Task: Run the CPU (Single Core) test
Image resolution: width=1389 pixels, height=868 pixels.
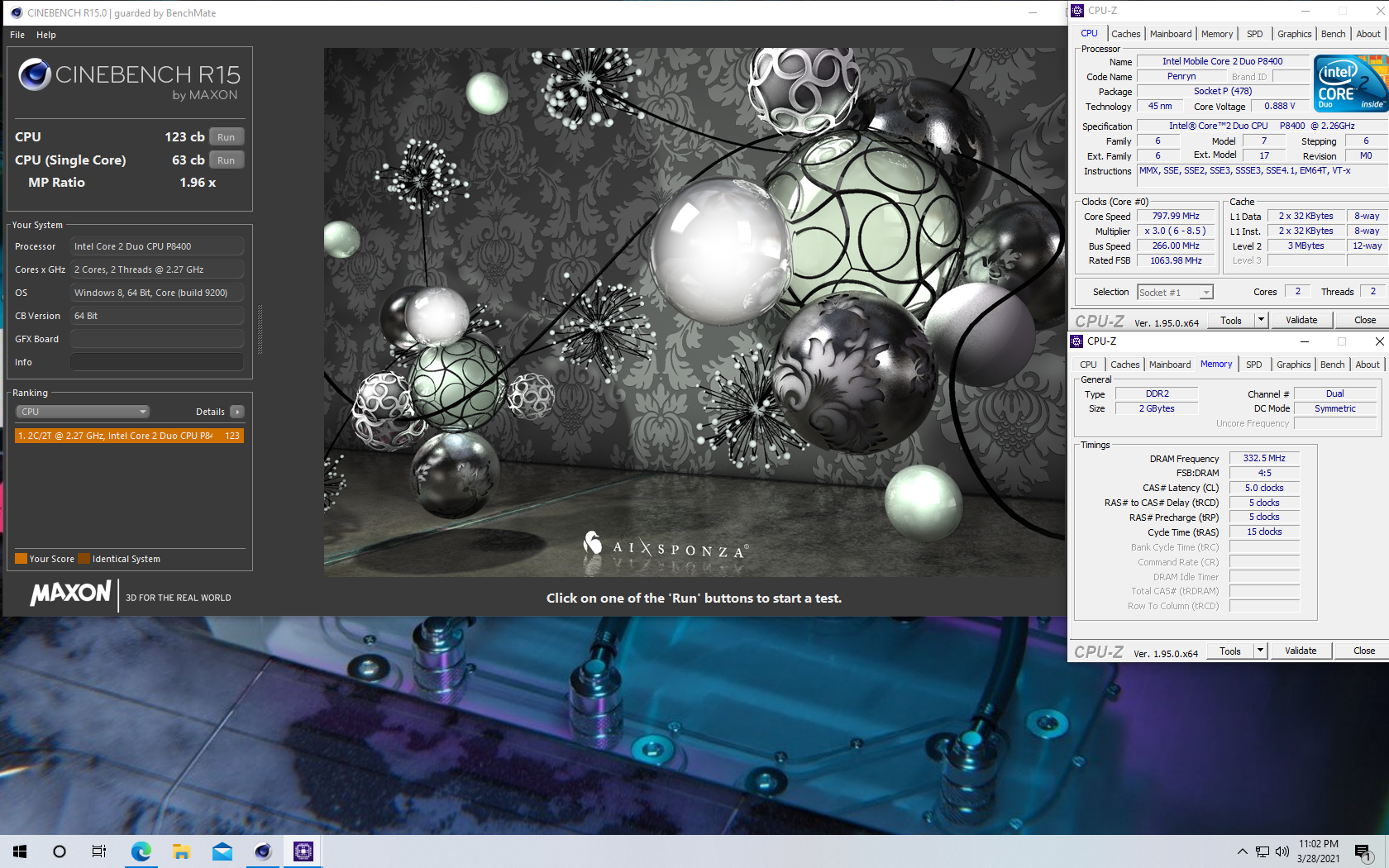Action: [227, 160]
